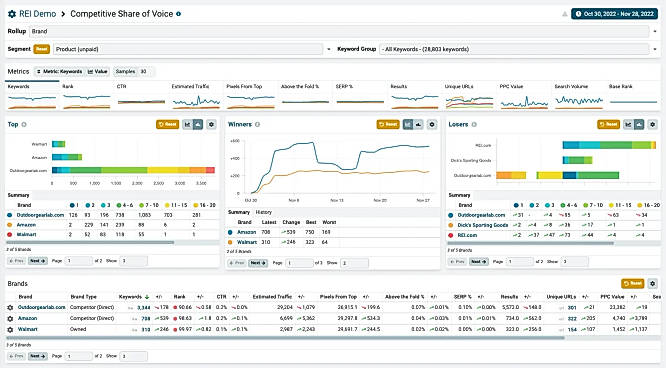Click blue color dot beside Outdoorgearlab.com in Top summary
The width and height of the screenshot is (666, 368).
tap(10, 215)
